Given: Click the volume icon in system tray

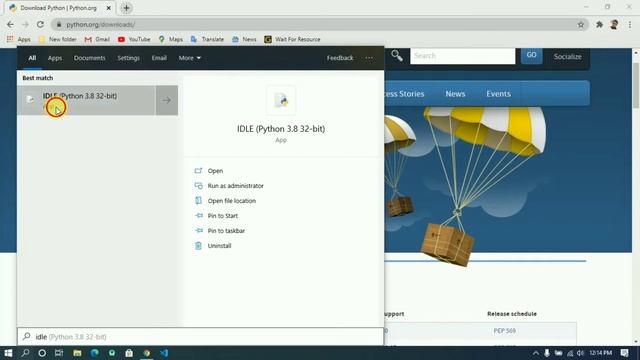Looking at the screenshot, I should click(x=580, y=353).
